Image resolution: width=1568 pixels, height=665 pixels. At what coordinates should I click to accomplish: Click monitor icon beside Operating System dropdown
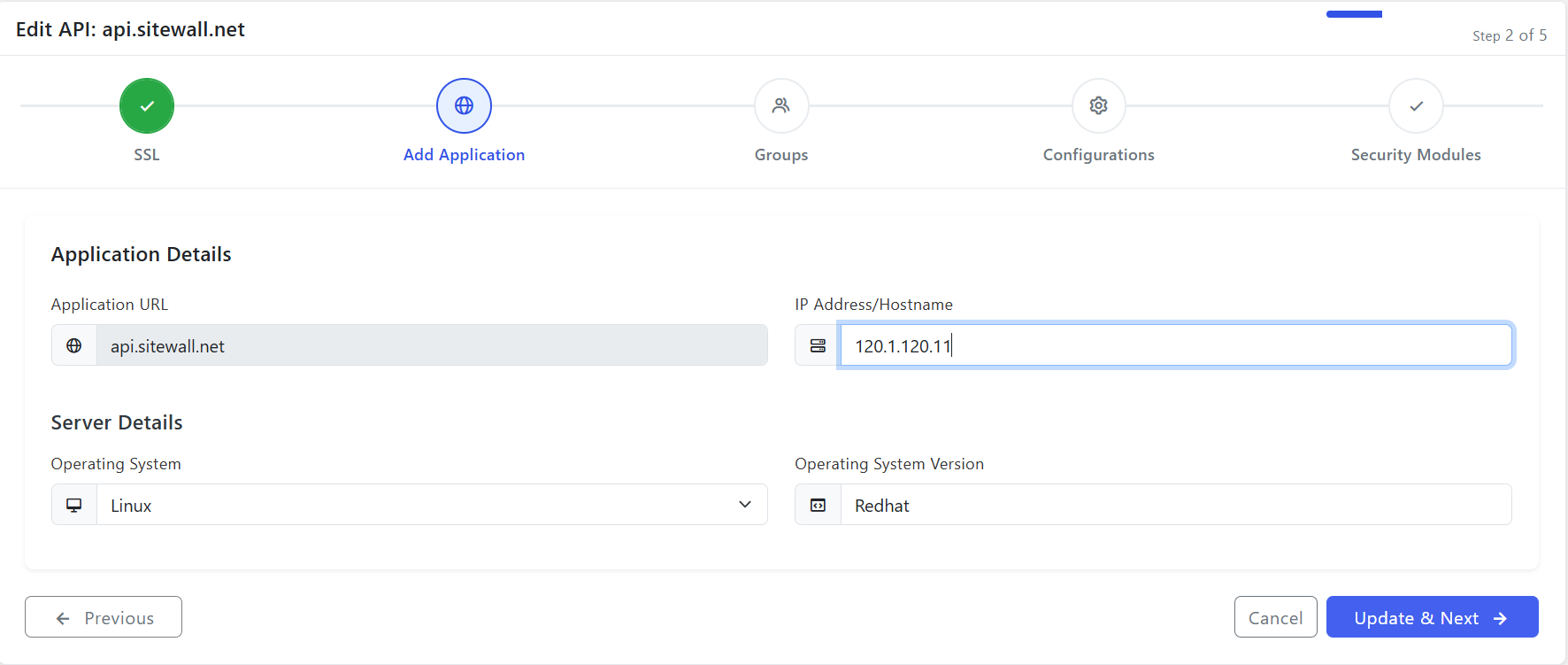pyautogui.click(x=74, y=505)
